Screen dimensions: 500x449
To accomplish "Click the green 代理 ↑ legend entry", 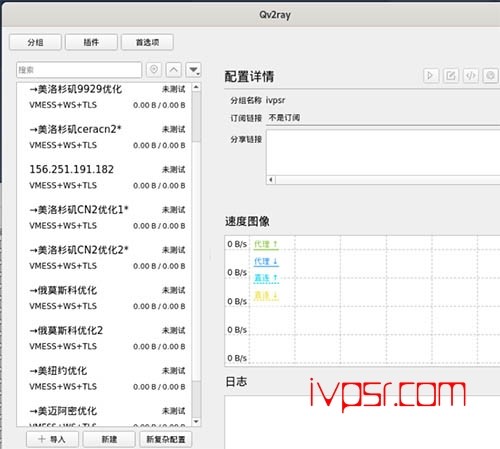I will point(266,244).
